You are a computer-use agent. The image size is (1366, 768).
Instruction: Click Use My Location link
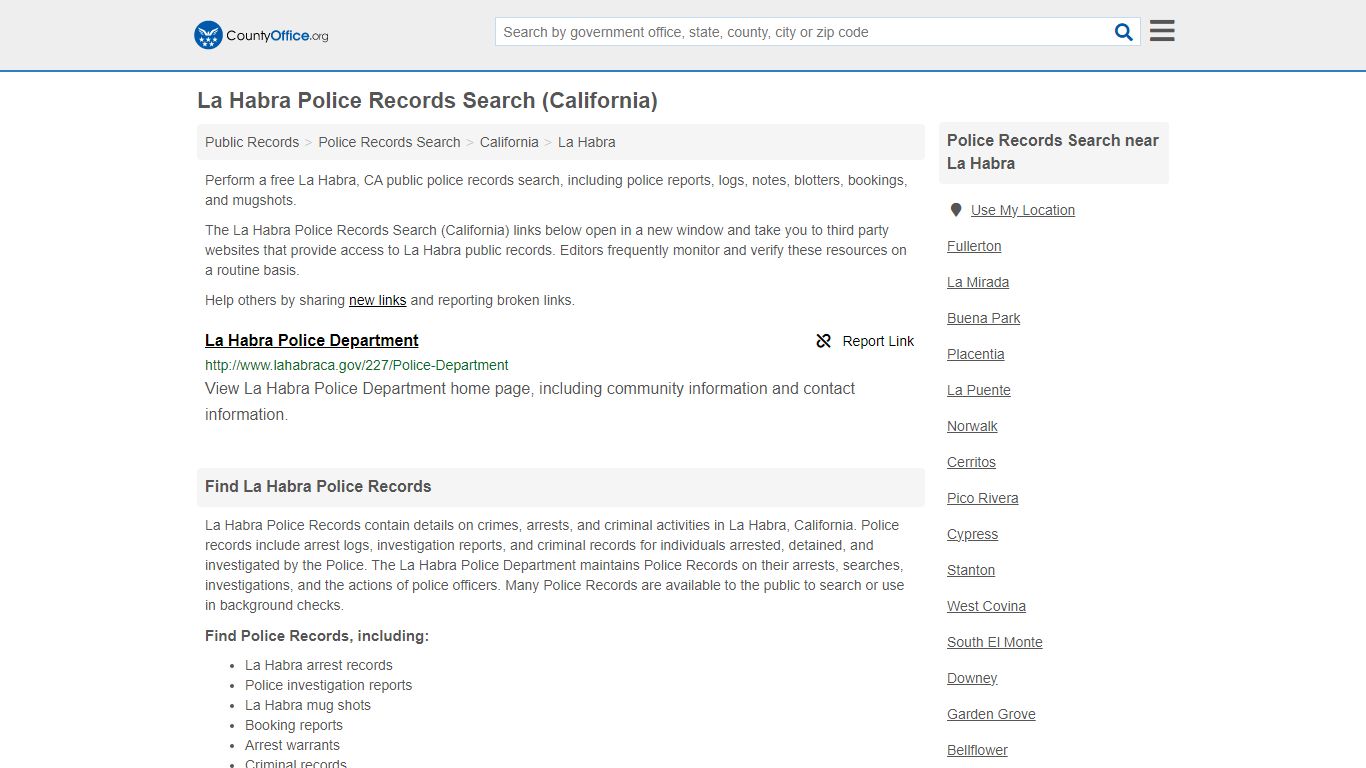pos(1023,210)
